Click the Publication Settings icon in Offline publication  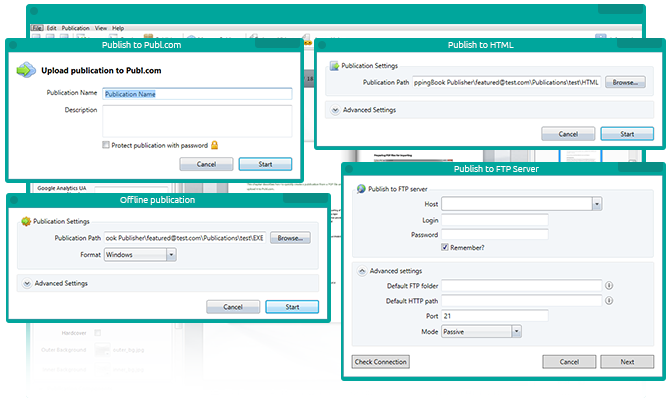pyautogui.click(x=26, y=221)
